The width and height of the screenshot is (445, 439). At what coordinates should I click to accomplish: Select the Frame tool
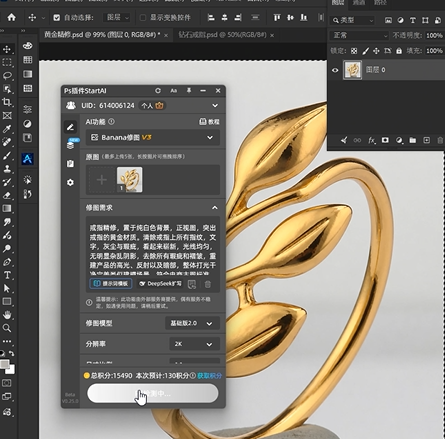coord(7,116)
